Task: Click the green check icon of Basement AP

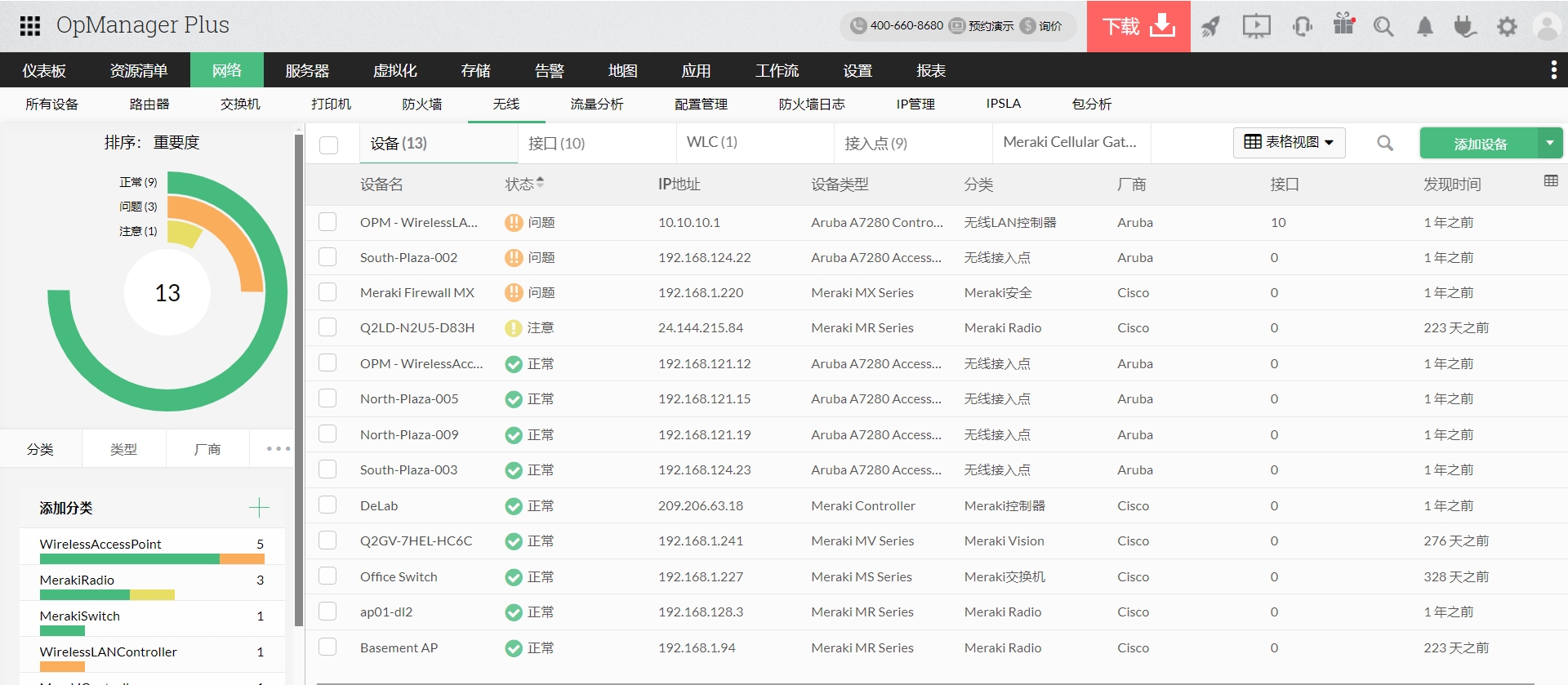Action: click(514, 648)
